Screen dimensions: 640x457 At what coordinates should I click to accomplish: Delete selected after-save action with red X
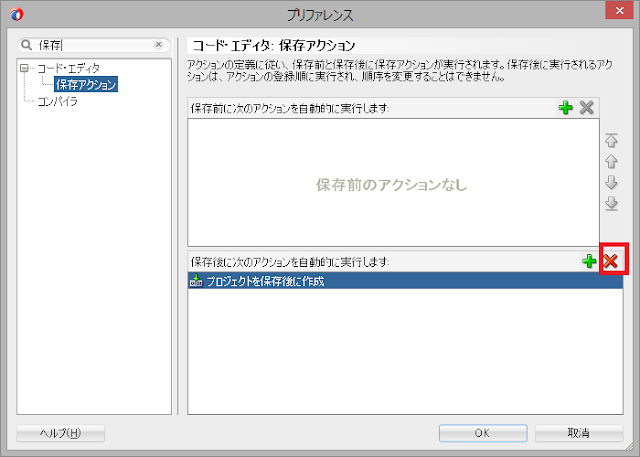tap(611, 261)
